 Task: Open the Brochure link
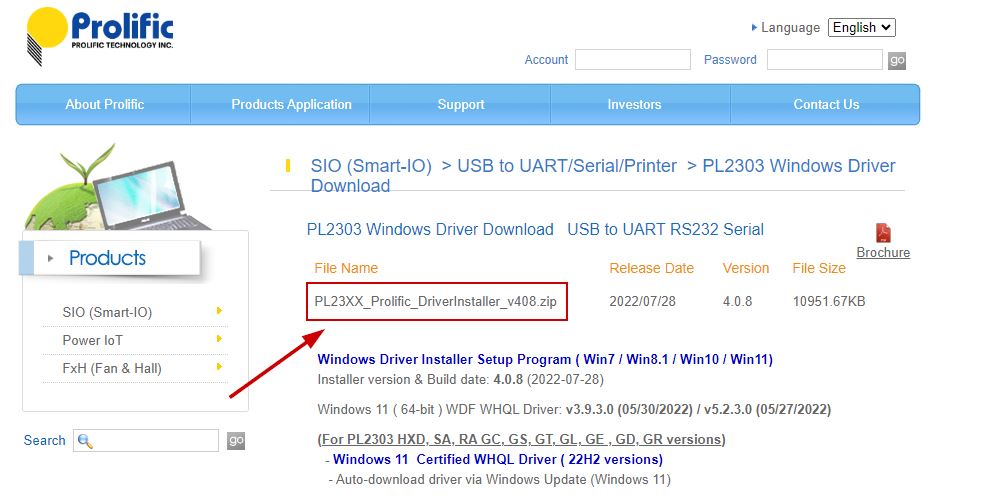click(883, 252)
